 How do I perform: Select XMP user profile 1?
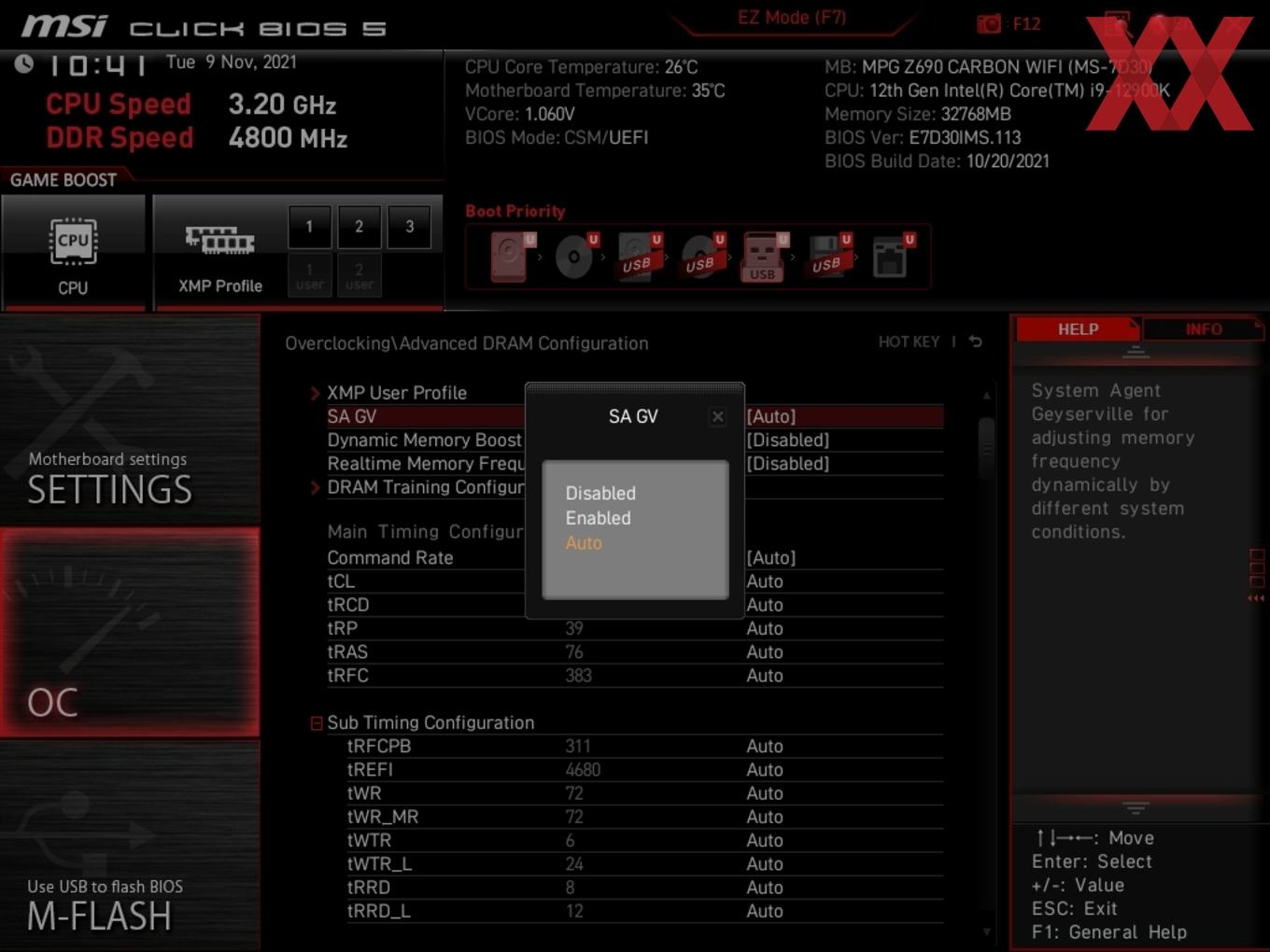pyautogui.click(x=309, y=275)
